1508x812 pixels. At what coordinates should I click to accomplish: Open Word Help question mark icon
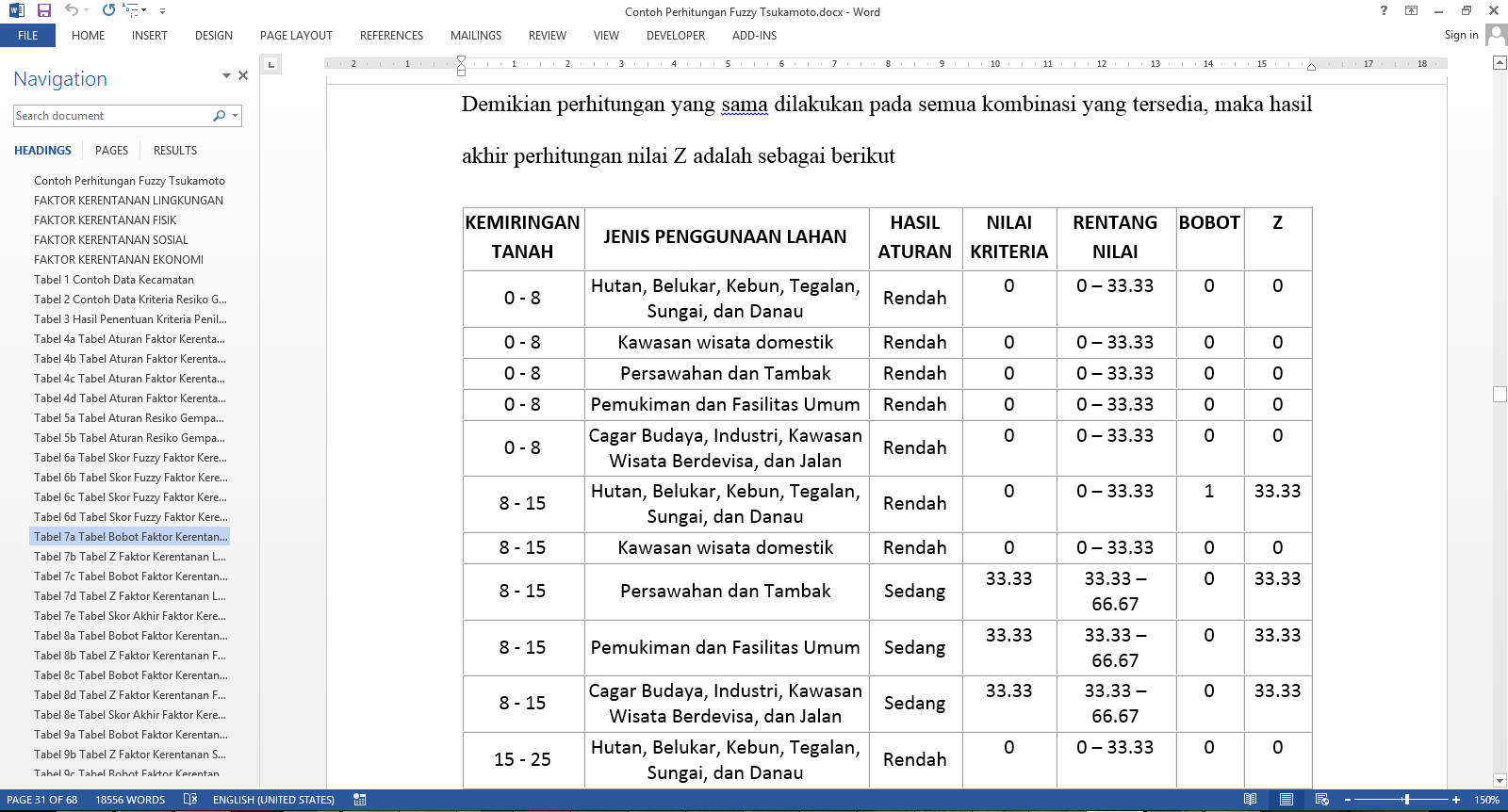click(1384, 10)
